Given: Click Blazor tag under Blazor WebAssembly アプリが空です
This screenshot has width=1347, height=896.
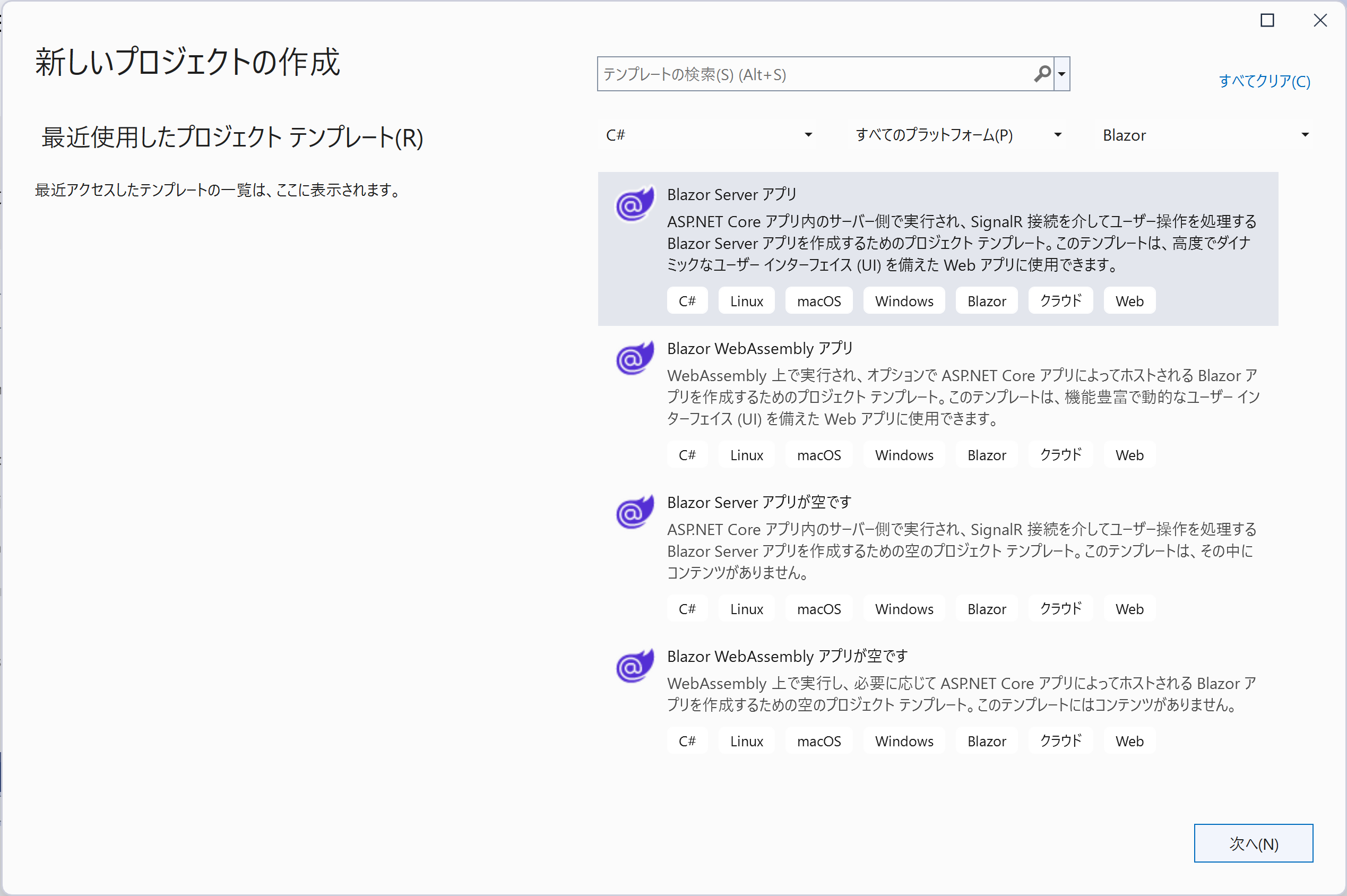Looking at the screenshot, I should (987, 740).
